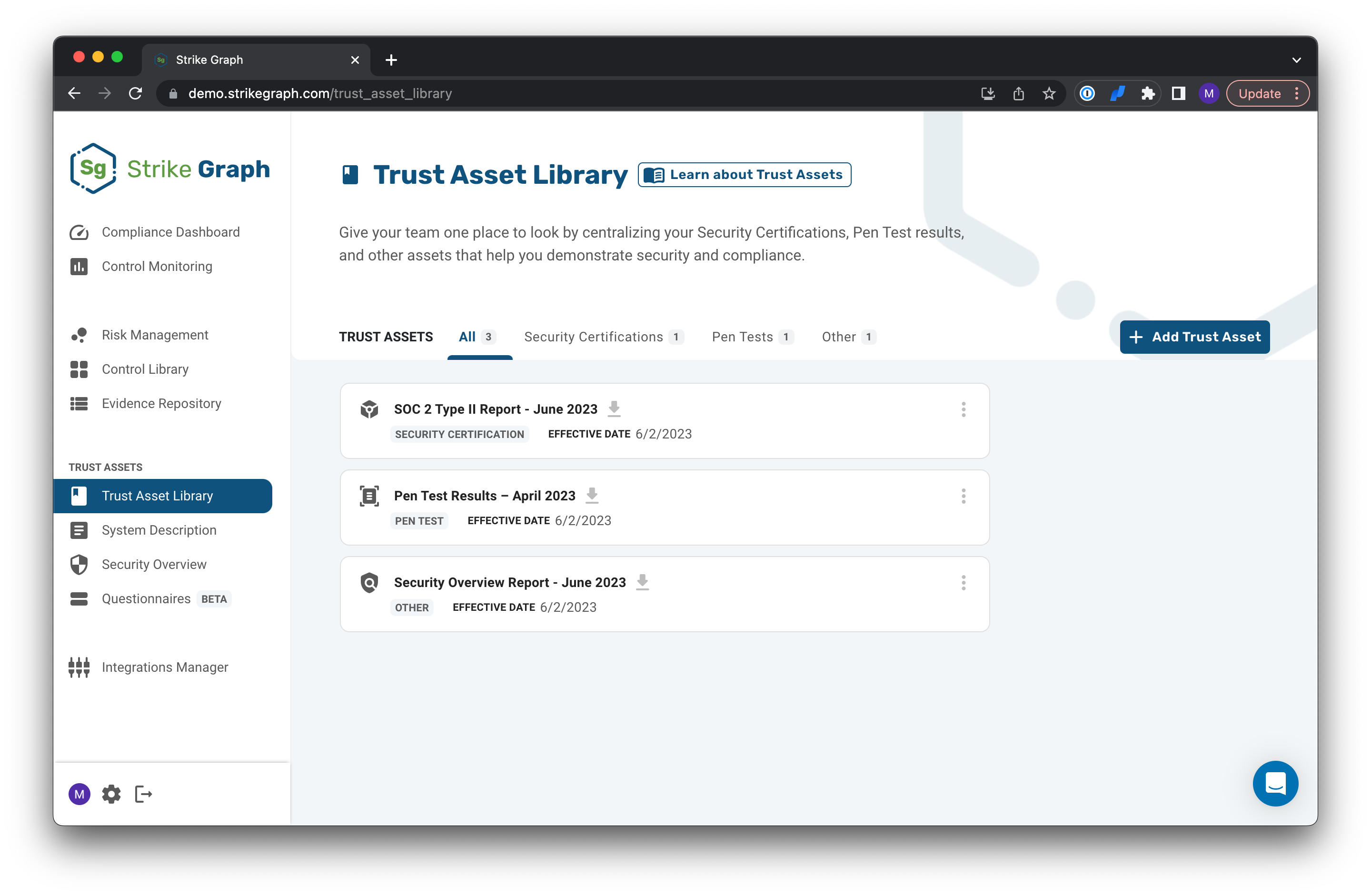This screenshot has width=1371, height=896.
Task: Click Add Trust Asset button
Action: pyautogui.click(x=1195, y=337)
